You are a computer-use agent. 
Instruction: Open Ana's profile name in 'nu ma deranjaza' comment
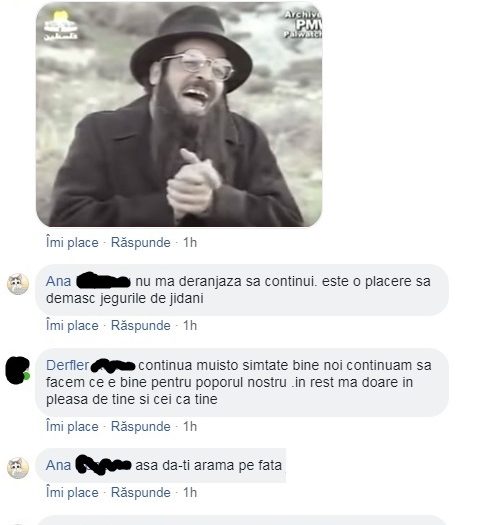coord(59,281)
